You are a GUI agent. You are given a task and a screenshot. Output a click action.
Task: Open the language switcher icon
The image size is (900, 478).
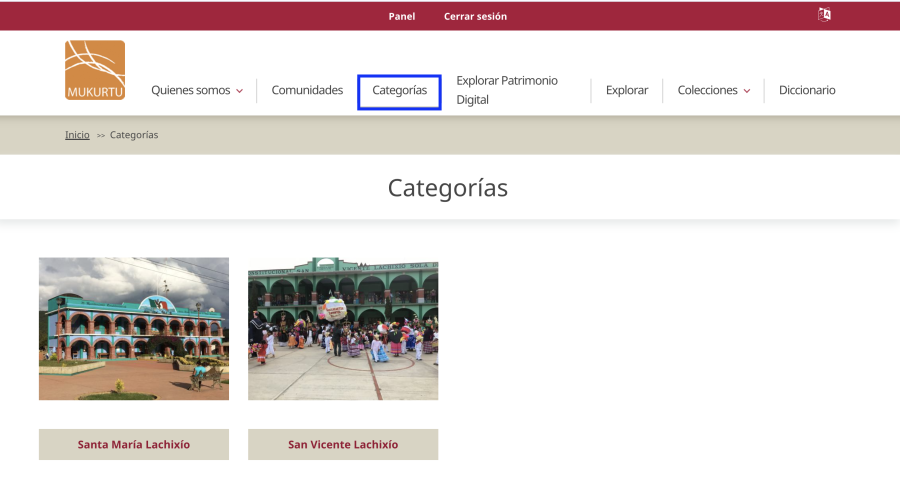pyautogui.click(x=824, y=15)
